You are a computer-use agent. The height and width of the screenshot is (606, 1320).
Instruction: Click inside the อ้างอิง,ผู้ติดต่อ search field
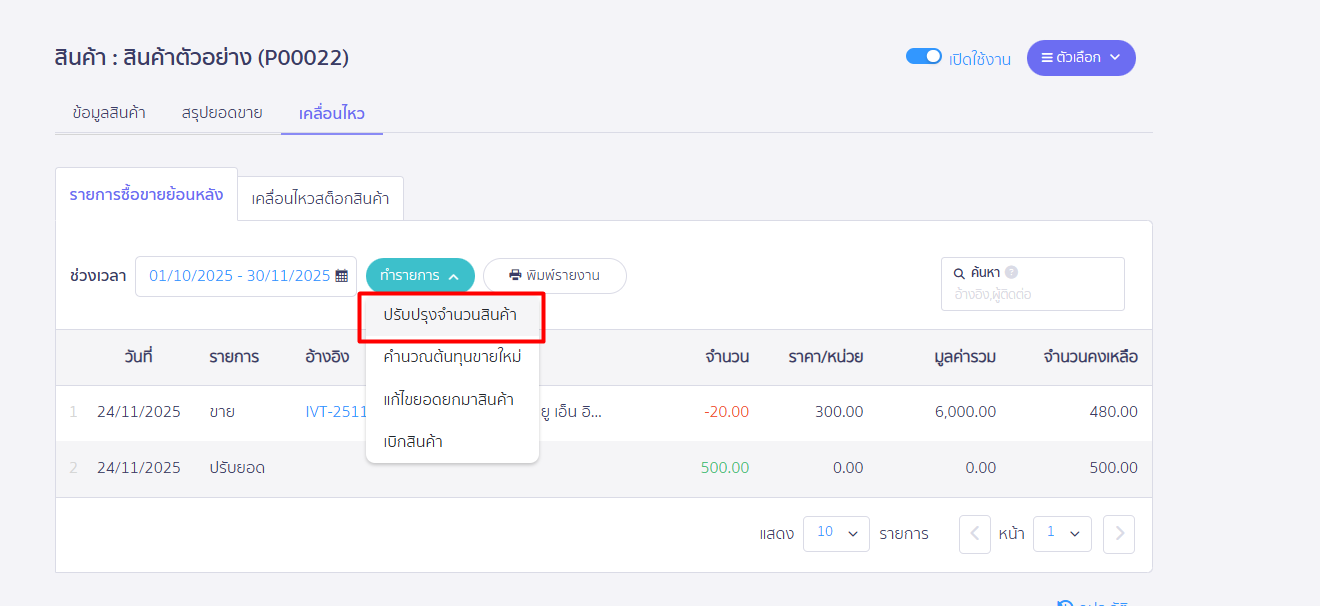pyautogui.click(x=1030, y=294)
